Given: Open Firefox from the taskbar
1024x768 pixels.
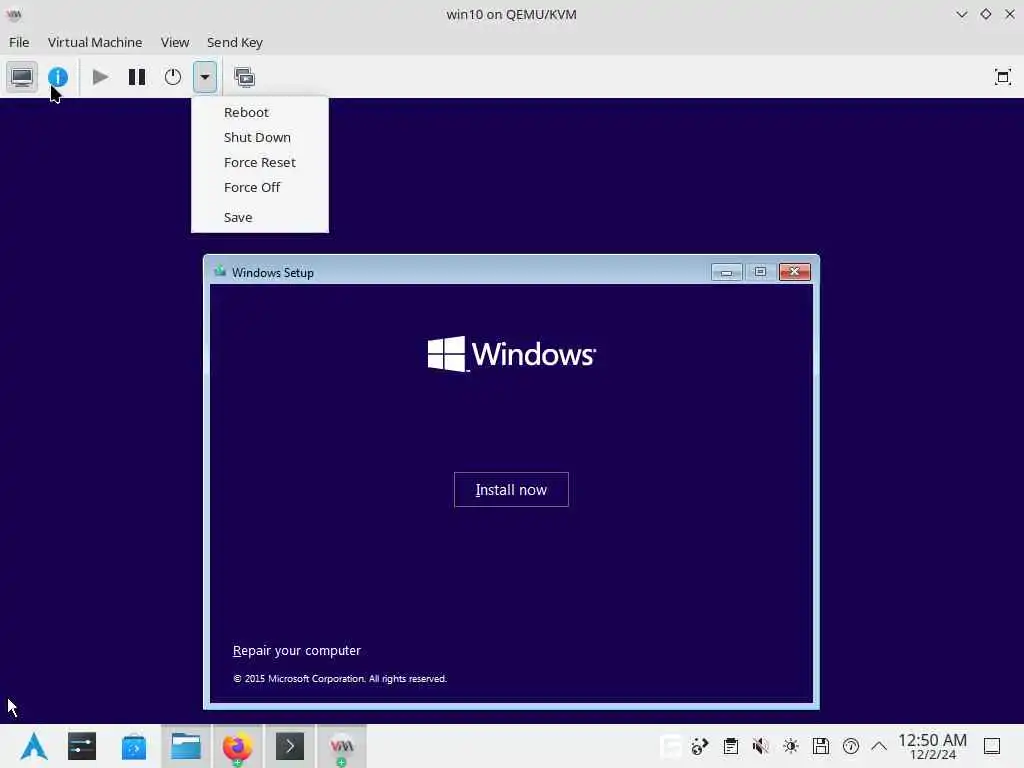Looking at the screenshot, I should [x=238, y=746].
